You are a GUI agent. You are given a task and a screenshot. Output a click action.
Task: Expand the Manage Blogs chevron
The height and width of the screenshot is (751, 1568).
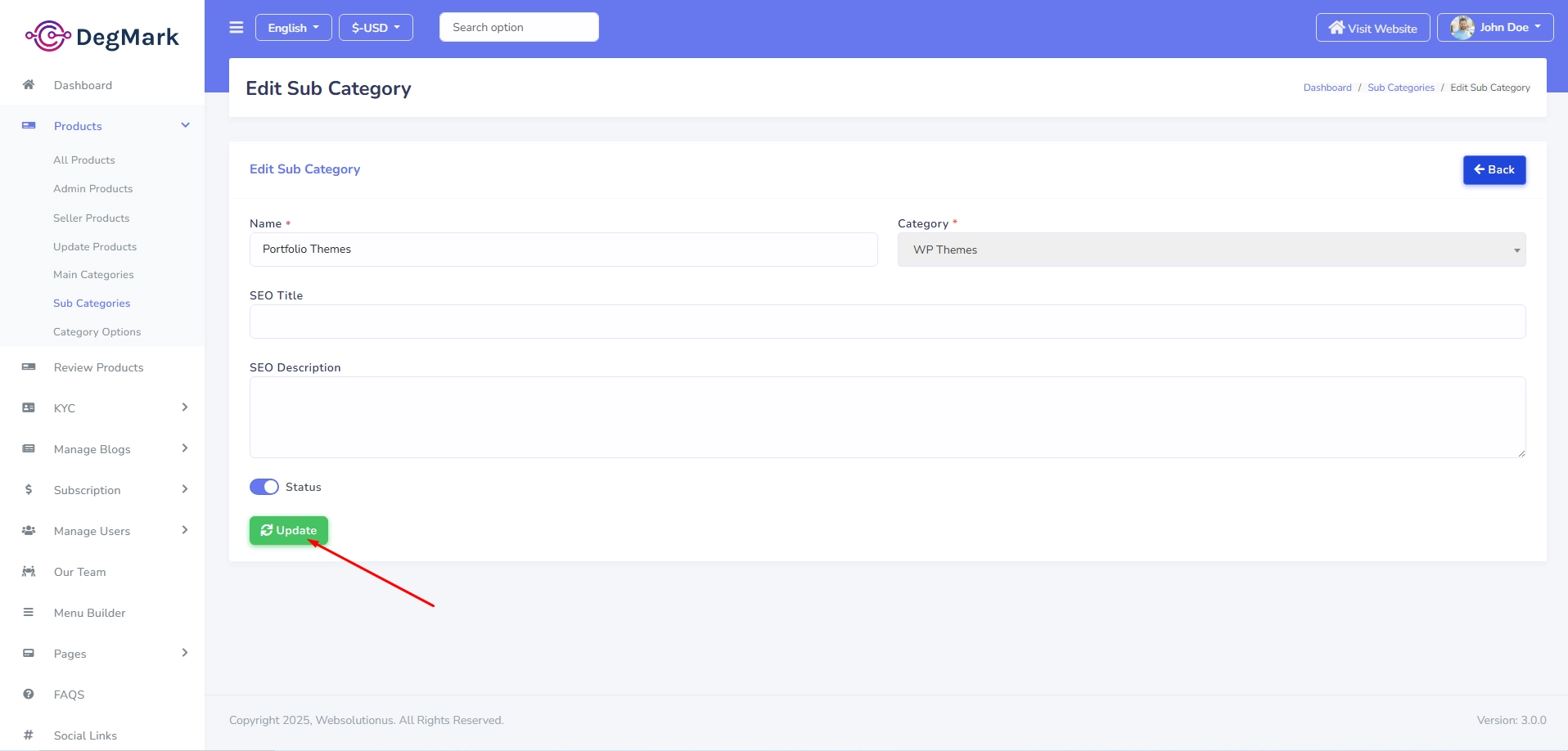tap(185, 448)
